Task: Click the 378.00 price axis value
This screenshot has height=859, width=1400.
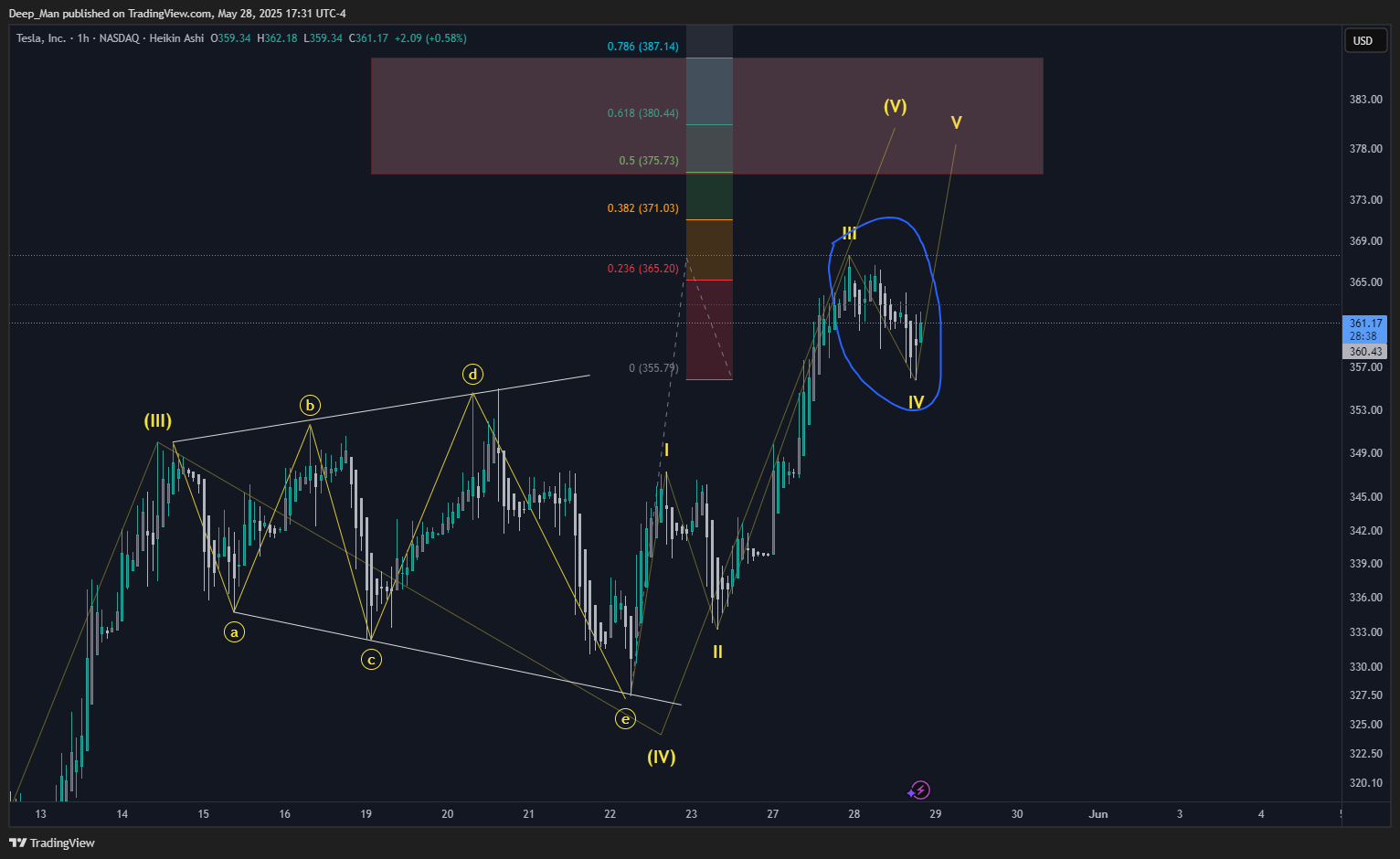Action: [1366, 149]
